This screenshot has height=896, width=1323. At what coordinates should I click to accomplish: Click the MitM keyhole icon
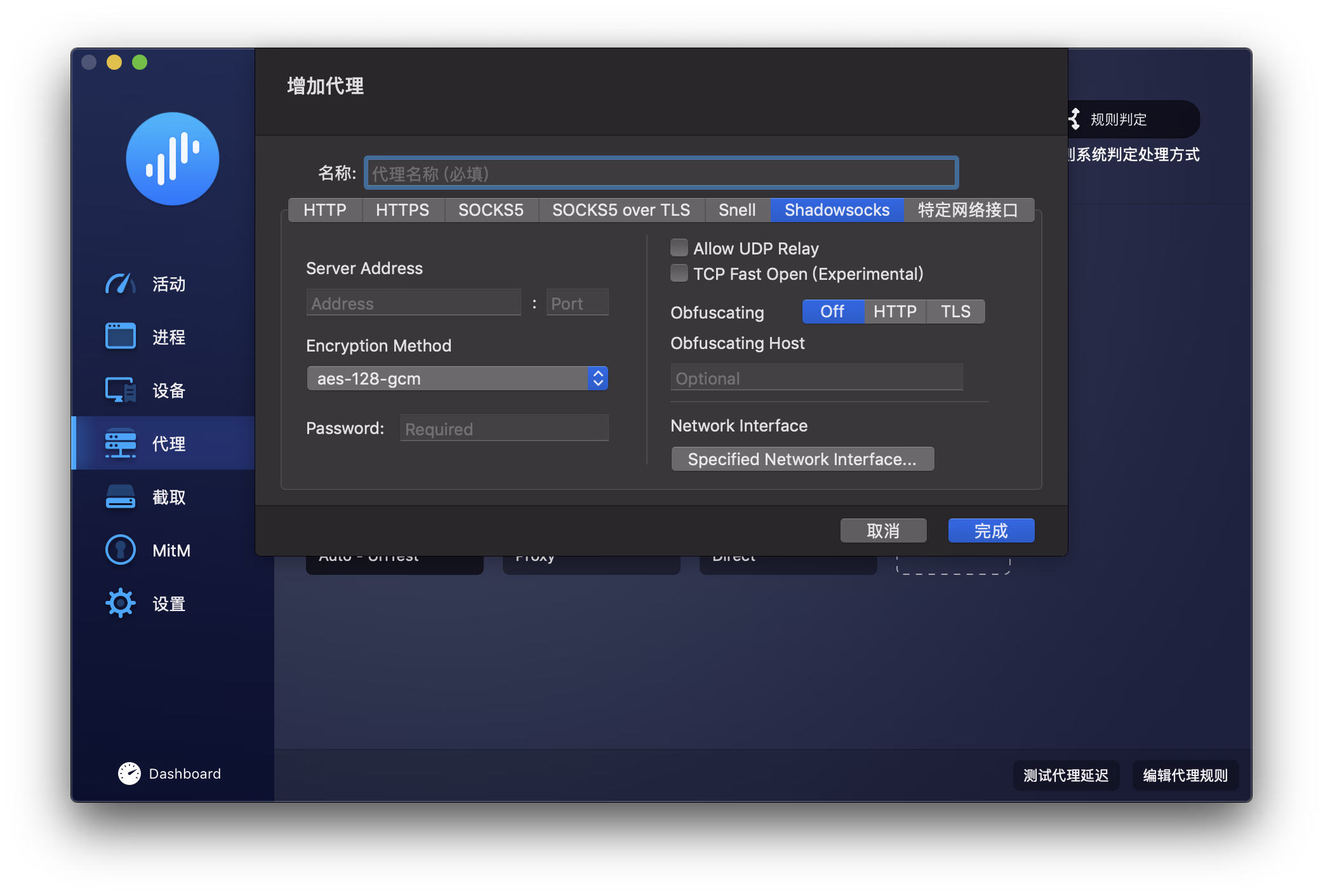[120, 550]
